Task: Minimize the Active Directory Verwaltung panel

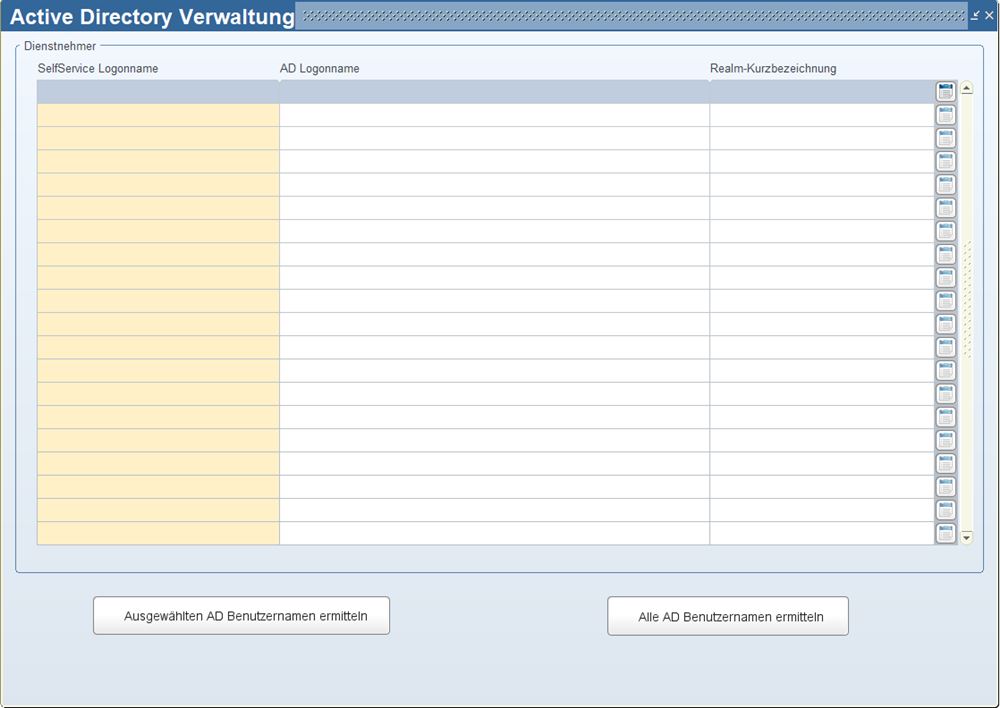Action: [x=975, y=15]
